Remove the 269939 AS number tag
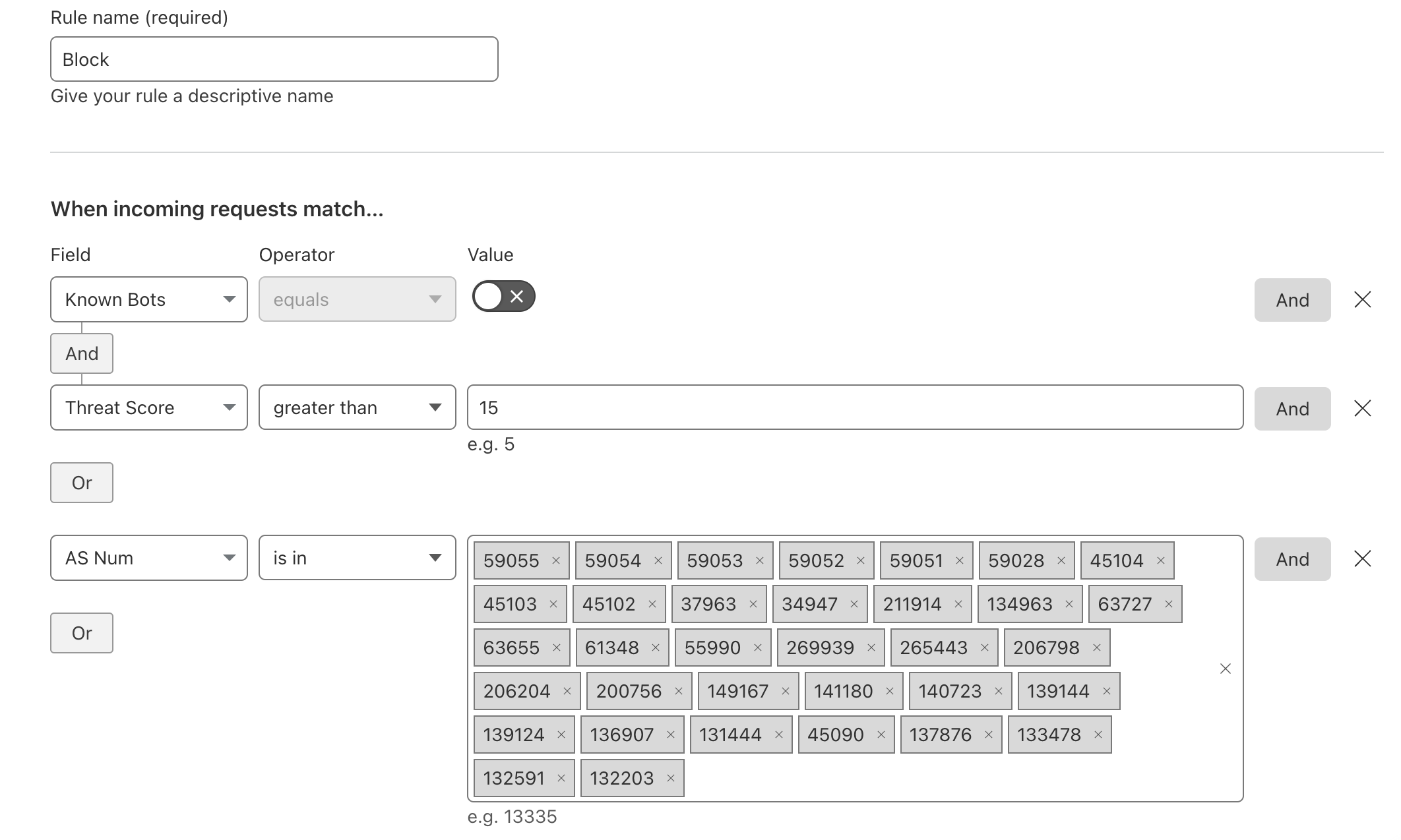Viewport: 1401px width, 840px height. pos(871,647)
